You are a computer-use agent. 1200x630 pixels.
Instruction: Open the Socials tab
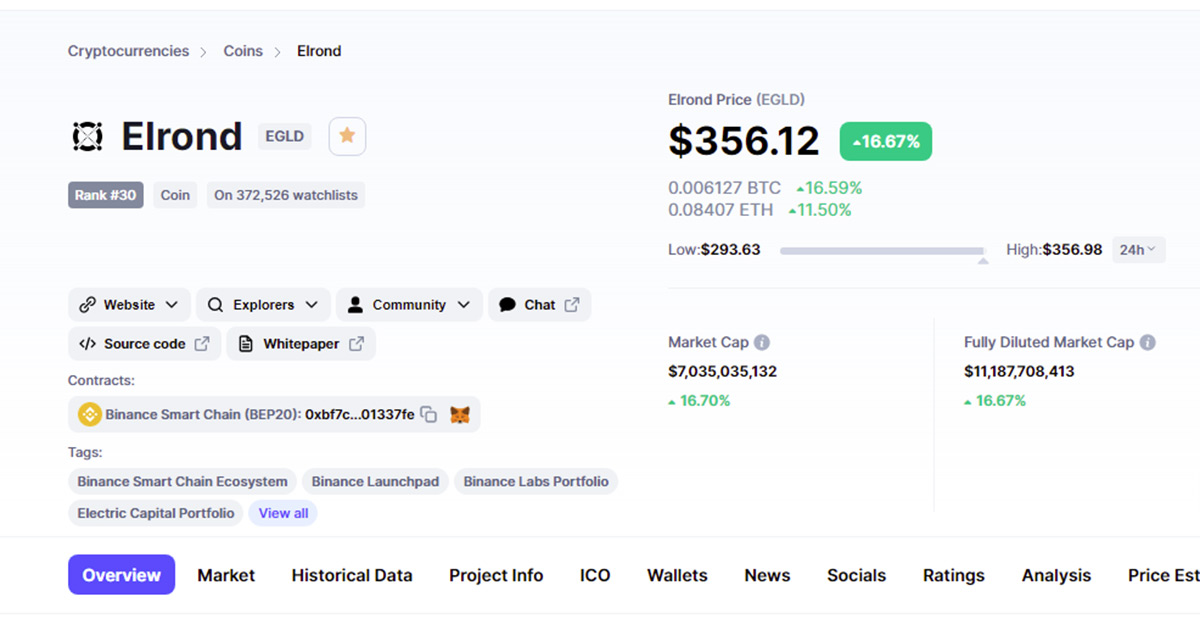[856, 575]
